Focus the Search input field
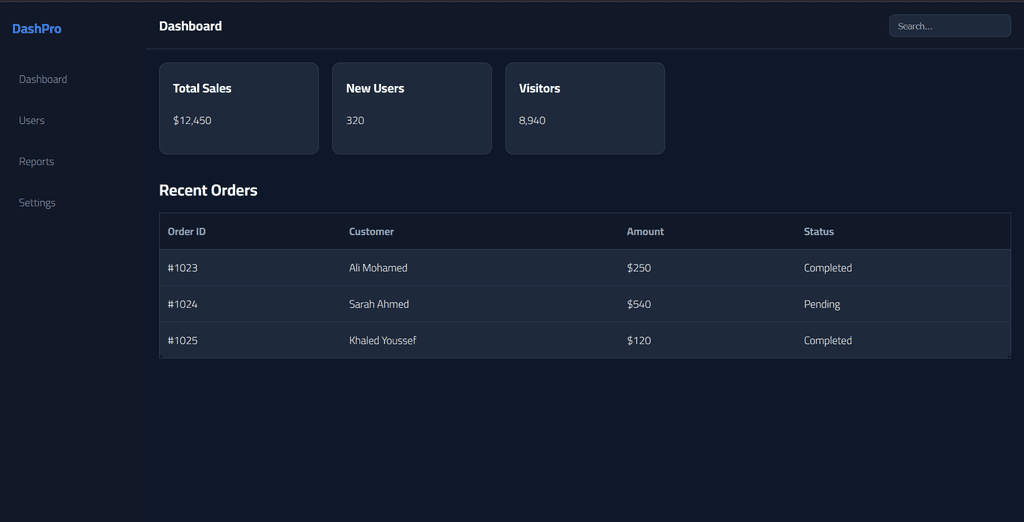1024x522 pixels. [949, 26]
